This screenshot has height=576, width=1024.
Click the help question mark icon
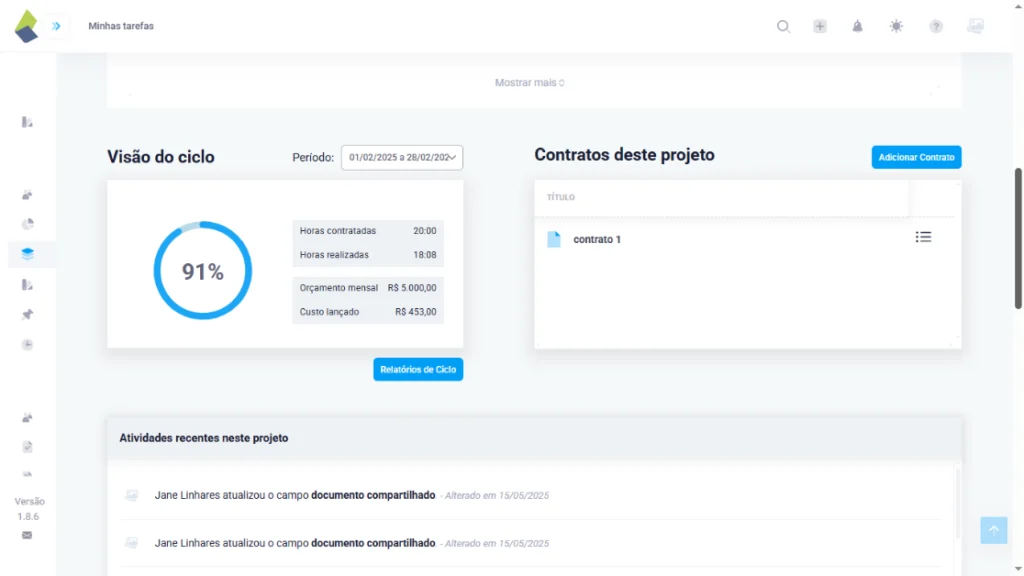[x=936, y=26]
